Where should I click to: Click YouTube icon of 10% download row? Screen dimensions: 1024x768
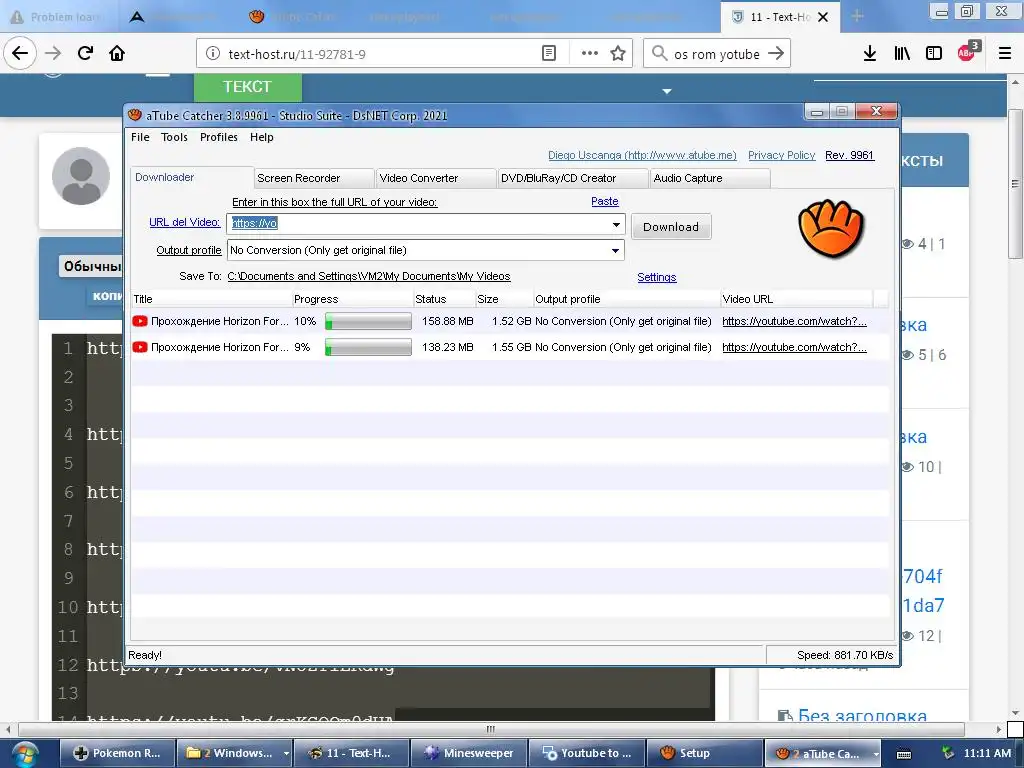click(x=140, y=321)
